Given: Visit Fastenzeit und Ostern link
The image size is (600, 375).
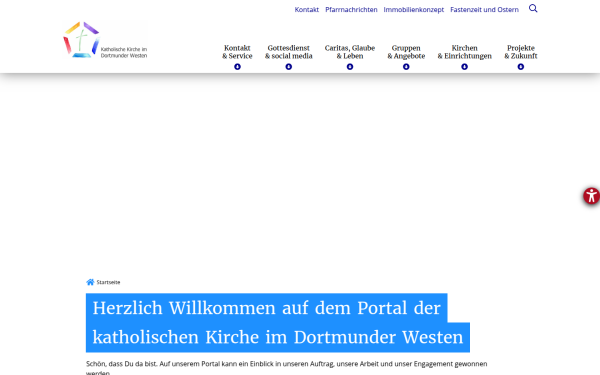Looking at the screenshot, I should click(484, 10).
